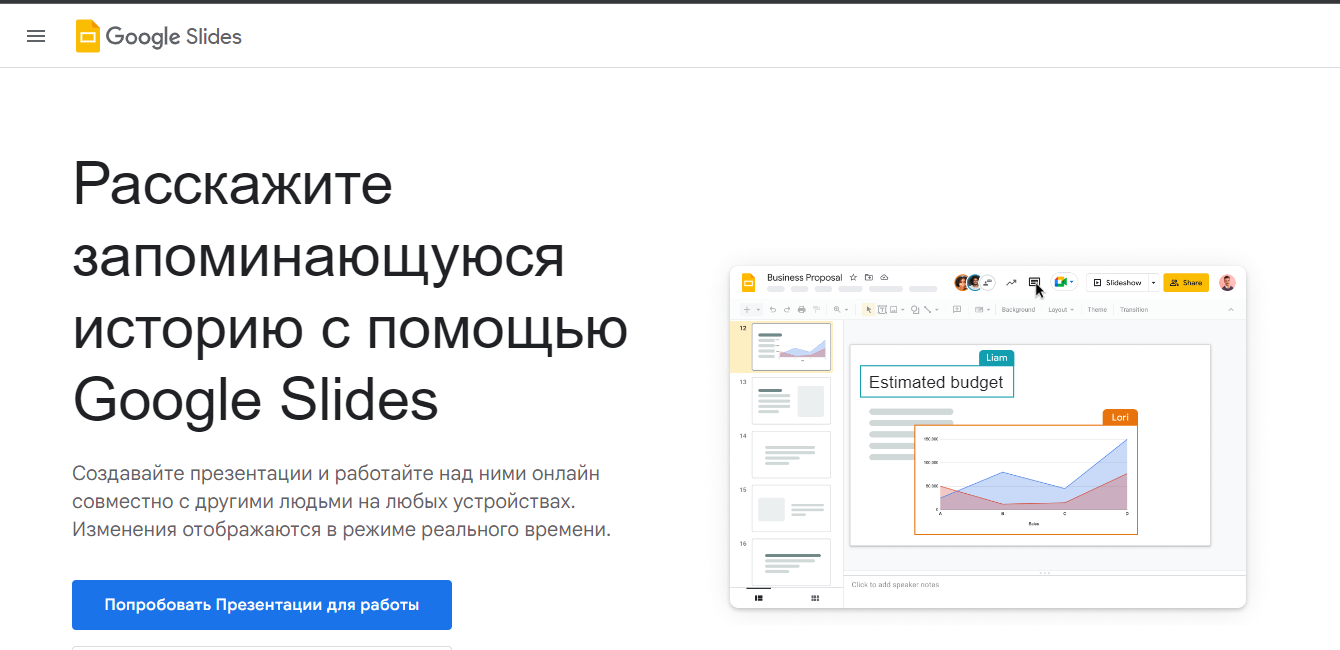The height and width of the screenshot is (650, 1340).
Task: Click the Theme toolbar option
Action: coord(1097,310)
